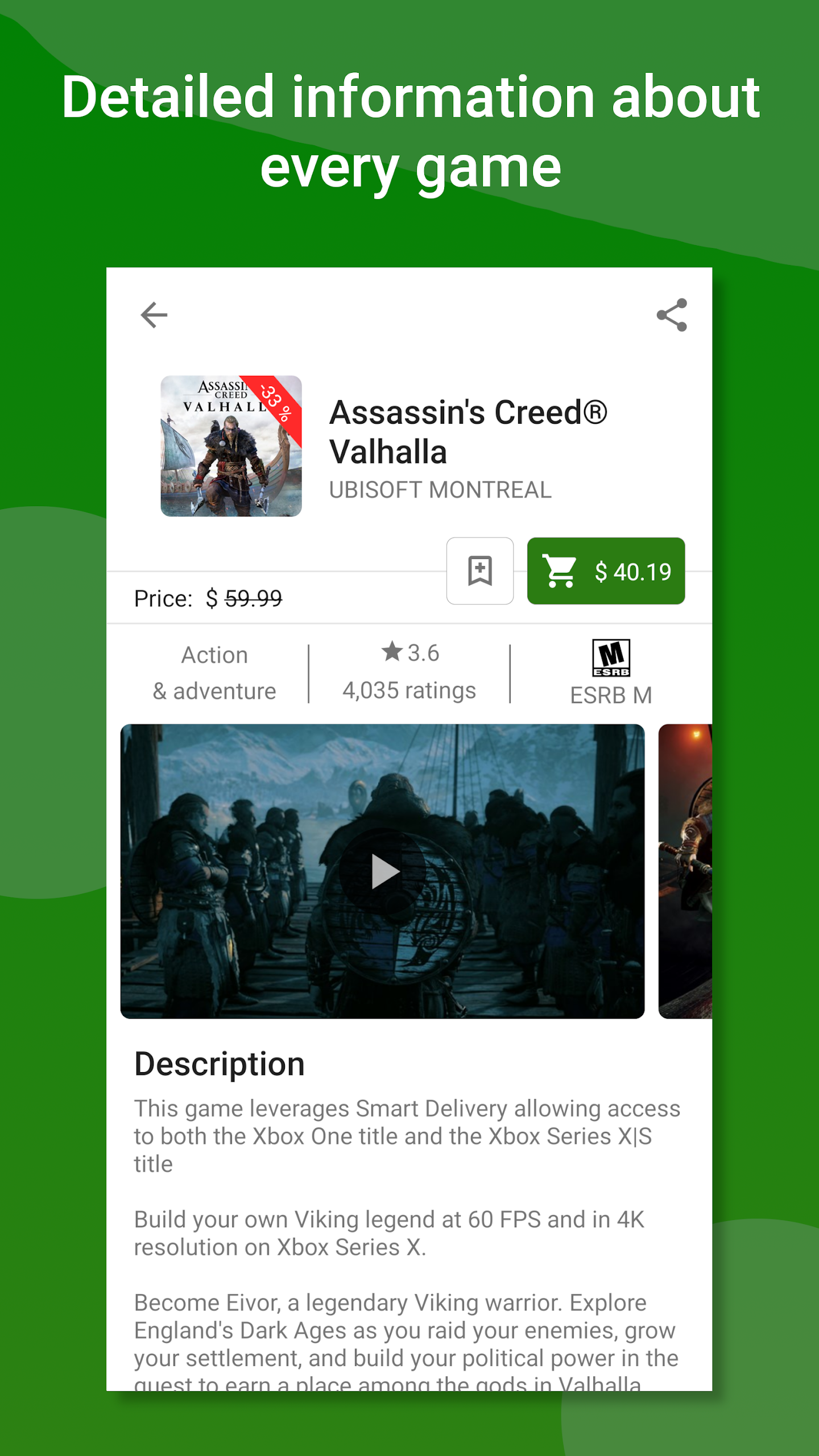Screen dimensions: 819x1456
Task: Open the share icon
Action: (x=672, y=315)
